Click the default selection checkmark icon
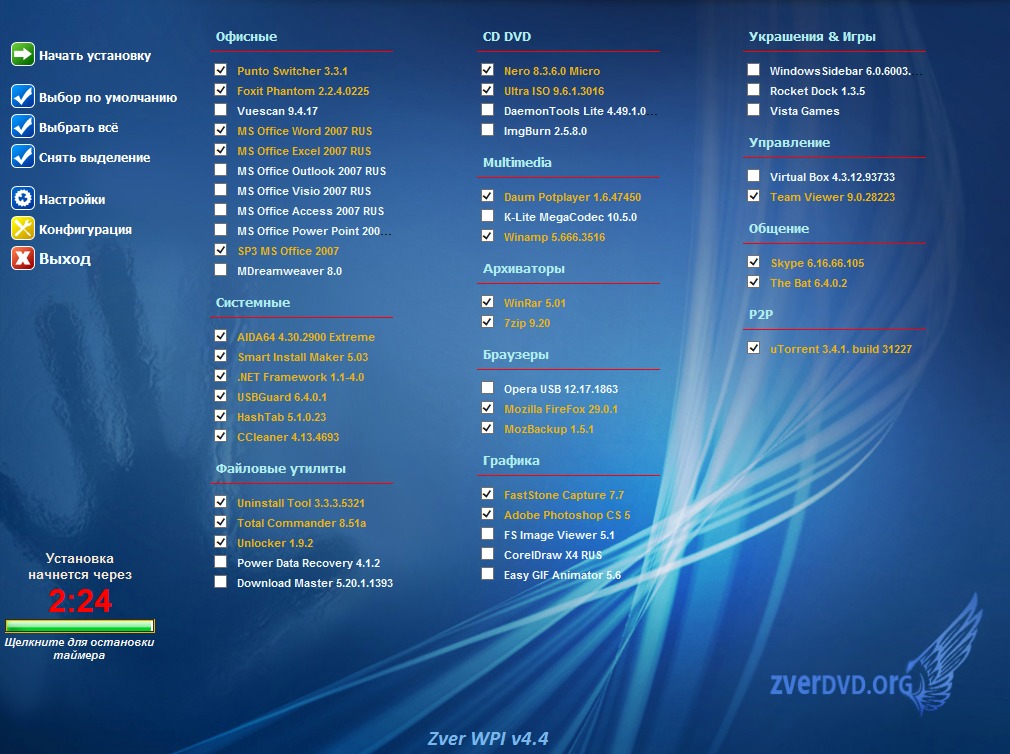 pyautogui.click(x=23, y=96)
